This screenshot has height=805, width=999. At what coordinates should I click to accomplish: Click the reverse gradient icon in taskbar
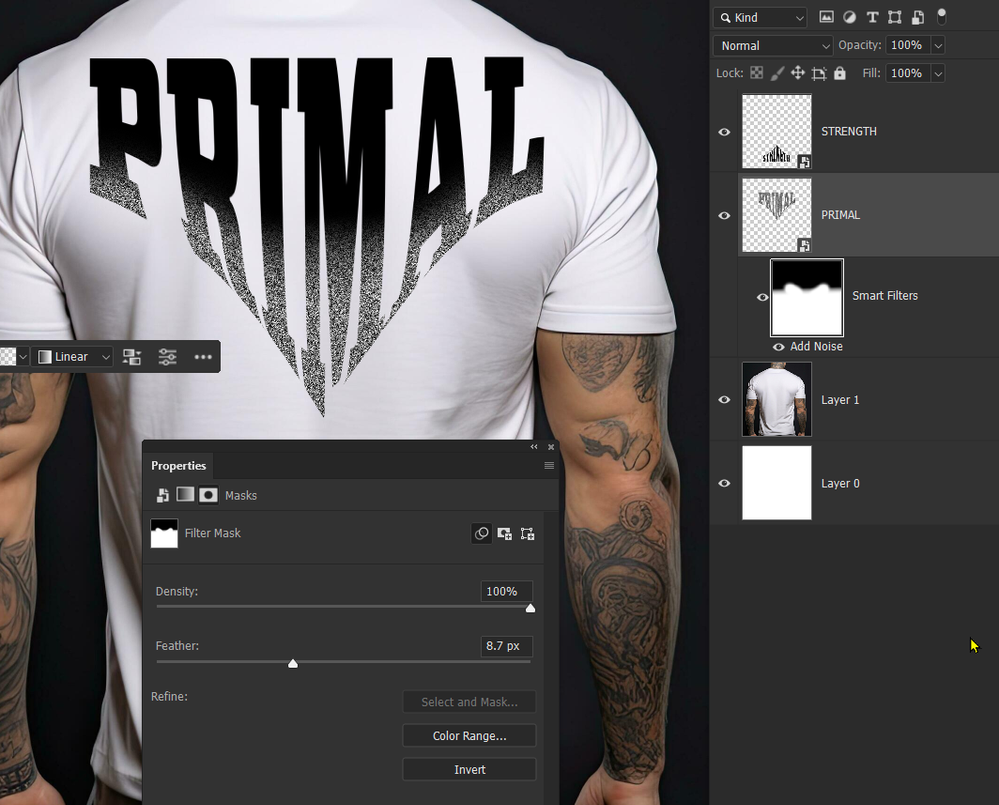tap(132, 357)
